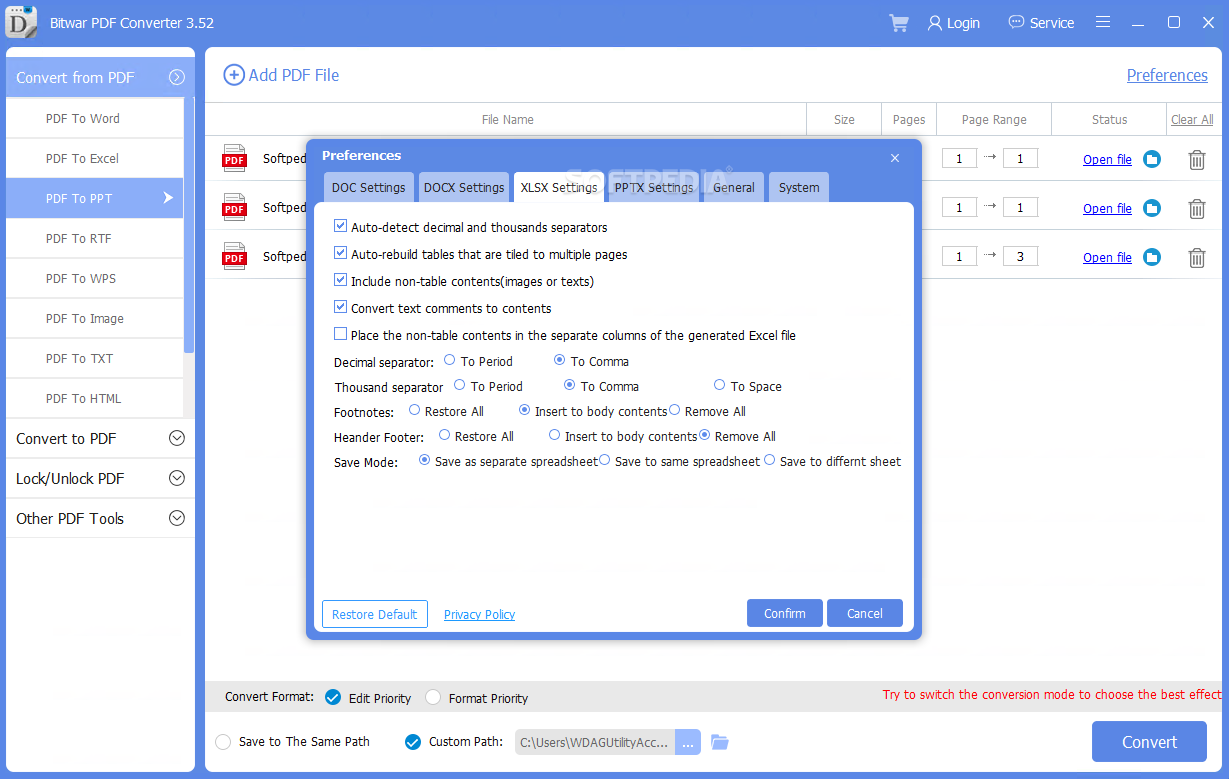Click the Add PDF File plus icon
Image resolution: width=1229 pixels, height=779 pixels.
tap(233, 75)
